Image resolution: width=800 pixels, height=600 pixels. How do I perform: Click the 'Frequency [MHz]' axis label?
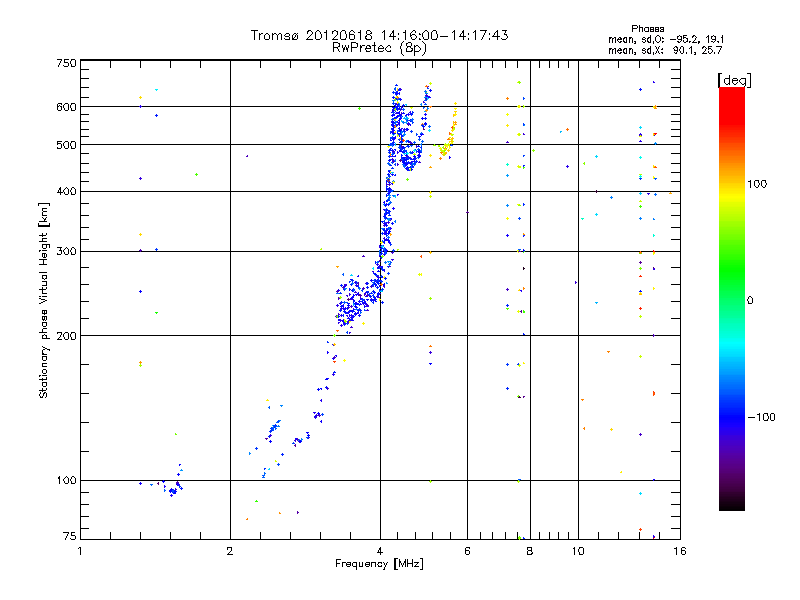point(379,564)
